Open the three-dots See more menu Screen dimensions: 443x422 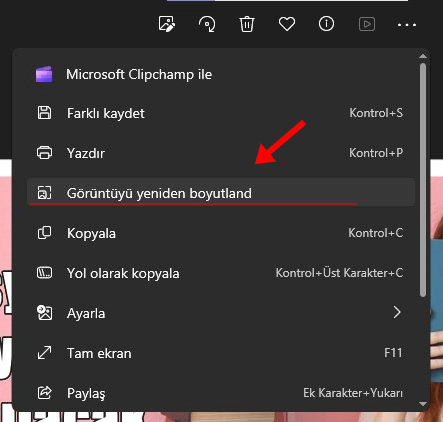(407, 25)
